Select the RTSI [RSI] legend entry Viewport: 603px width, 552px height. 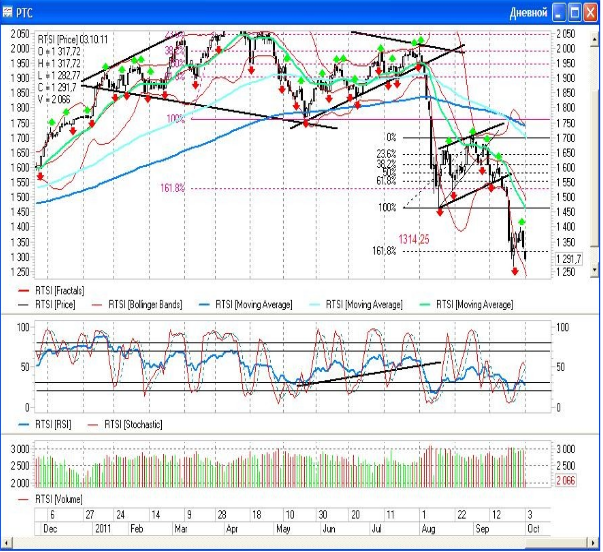(45, 424)
